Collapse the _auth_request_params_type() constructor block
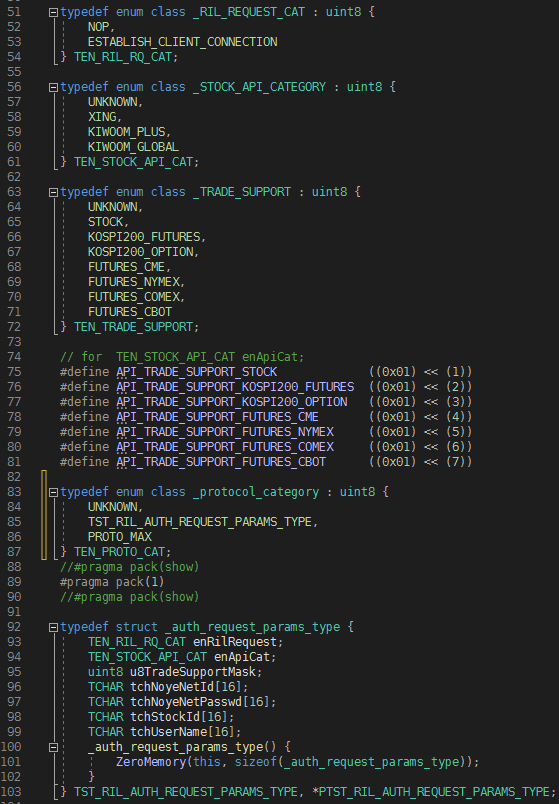 click(x=53, y=748)
